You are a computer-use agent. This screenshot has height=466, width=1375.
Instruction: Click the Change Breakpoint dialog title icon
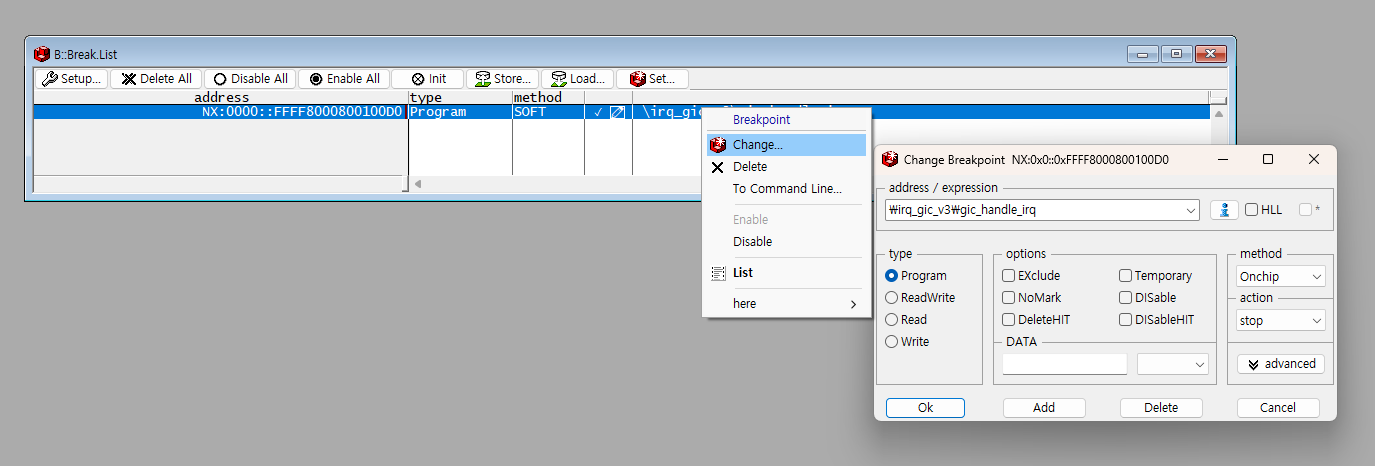[890, 159]
